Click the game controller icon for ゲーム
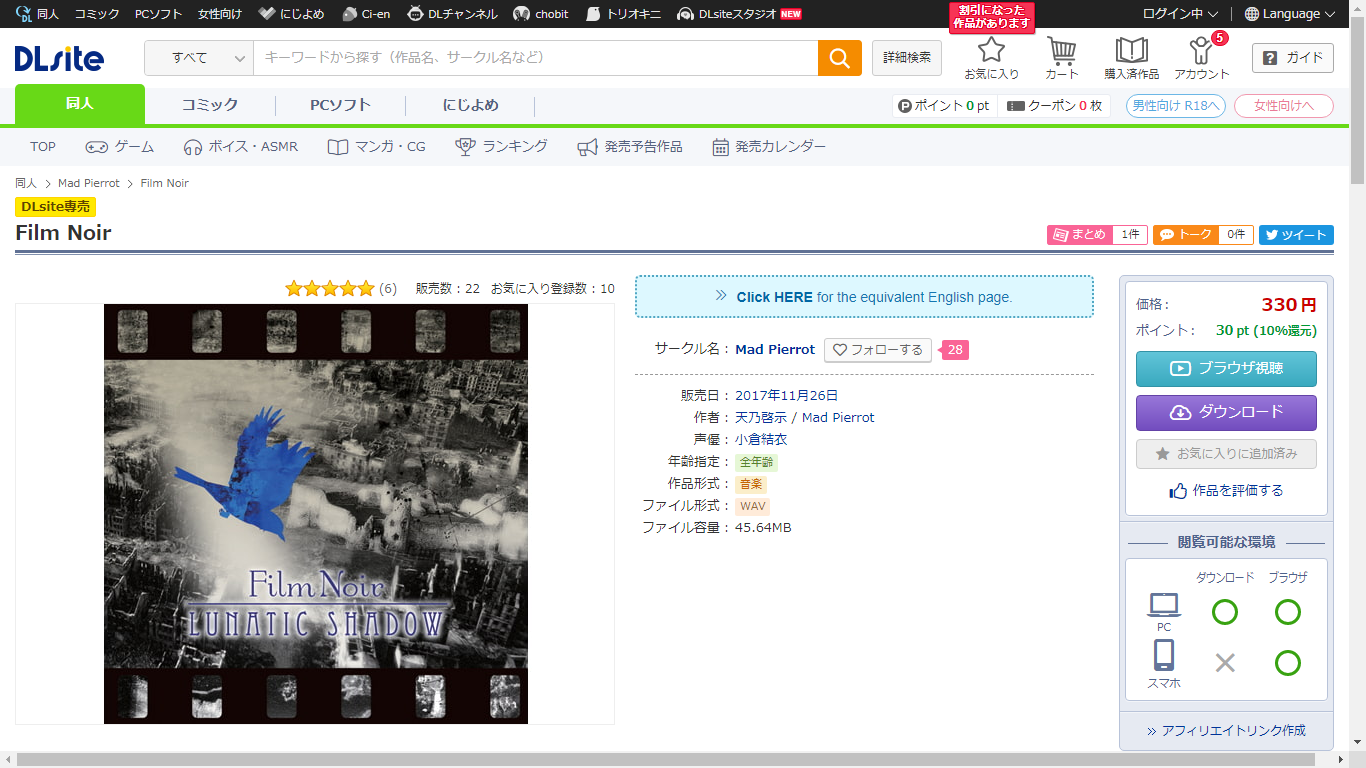Image resolution: width=1366 pixels, height=768 pixels. (96, 147)
